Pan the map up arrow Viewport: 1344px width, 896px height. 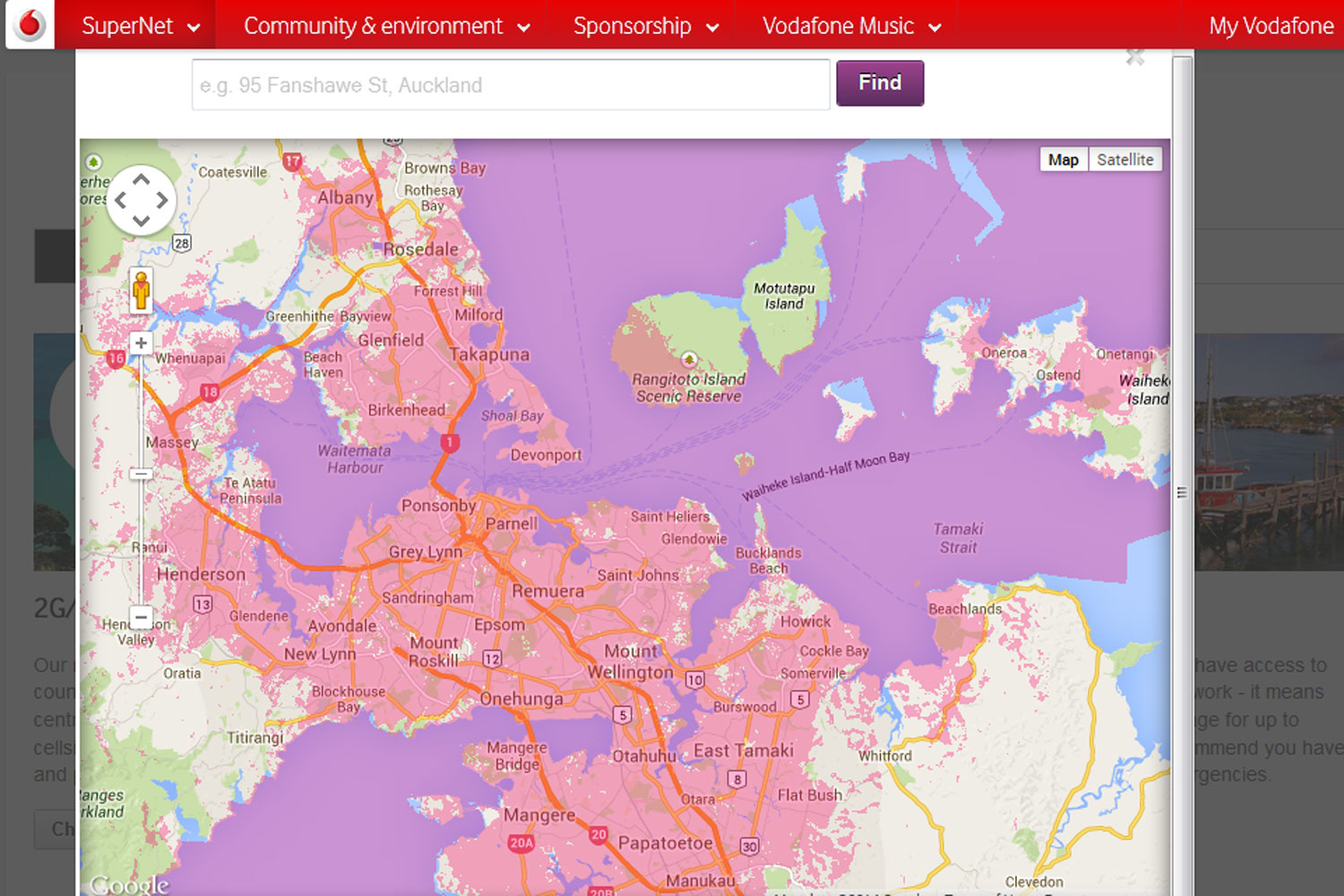click(x=142, y=179)
